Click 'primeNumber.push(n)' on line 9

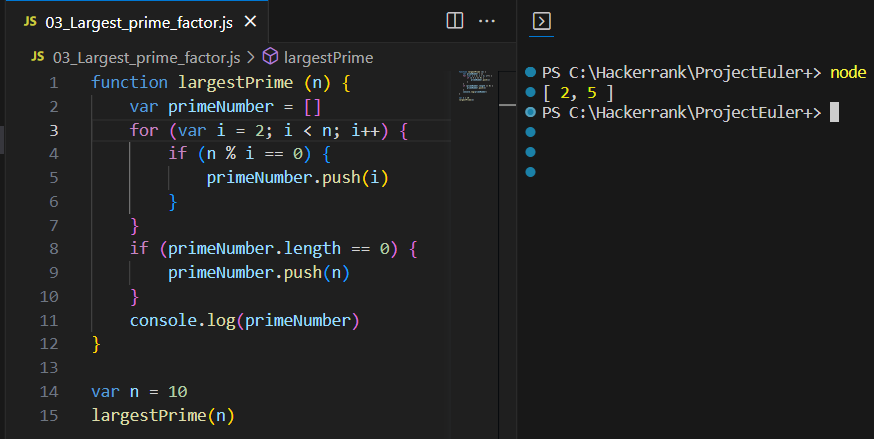259,272
